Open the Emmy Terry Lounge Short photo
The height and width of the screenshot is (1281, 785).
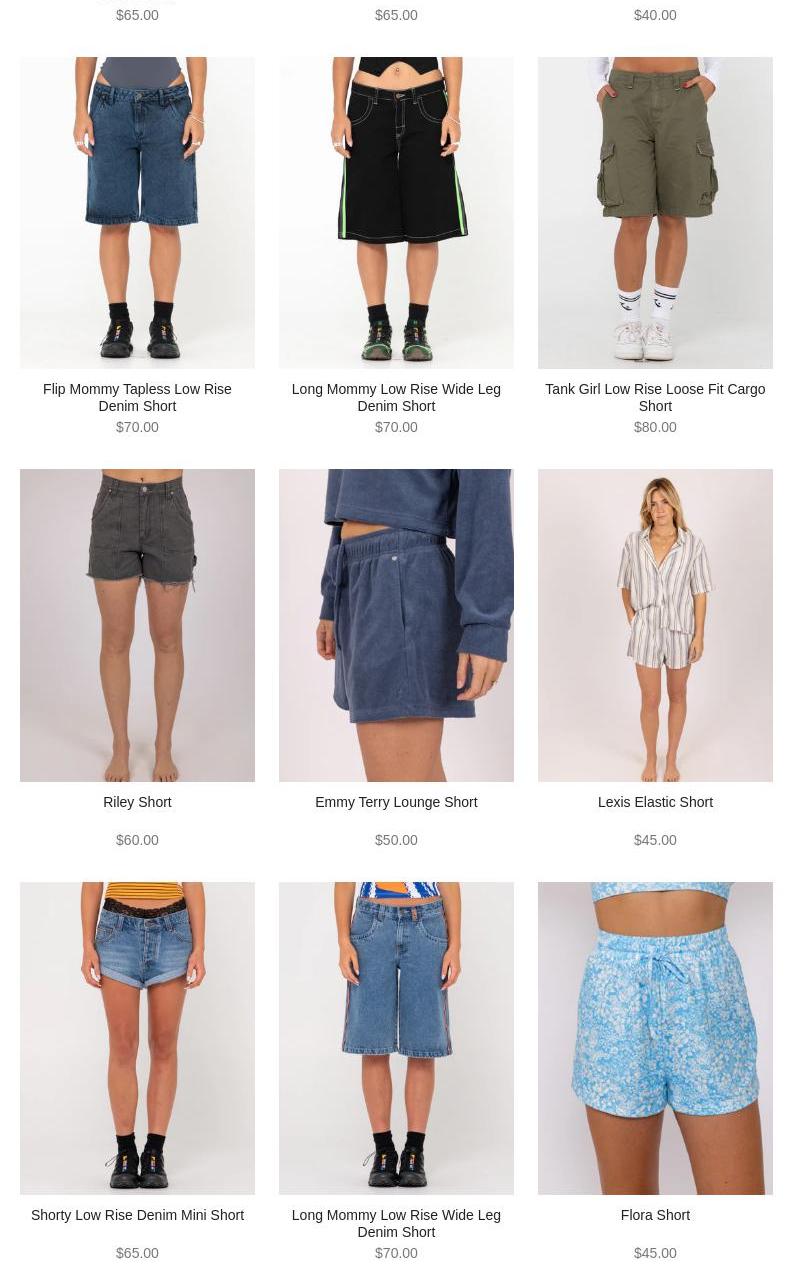tap(396, 625)
